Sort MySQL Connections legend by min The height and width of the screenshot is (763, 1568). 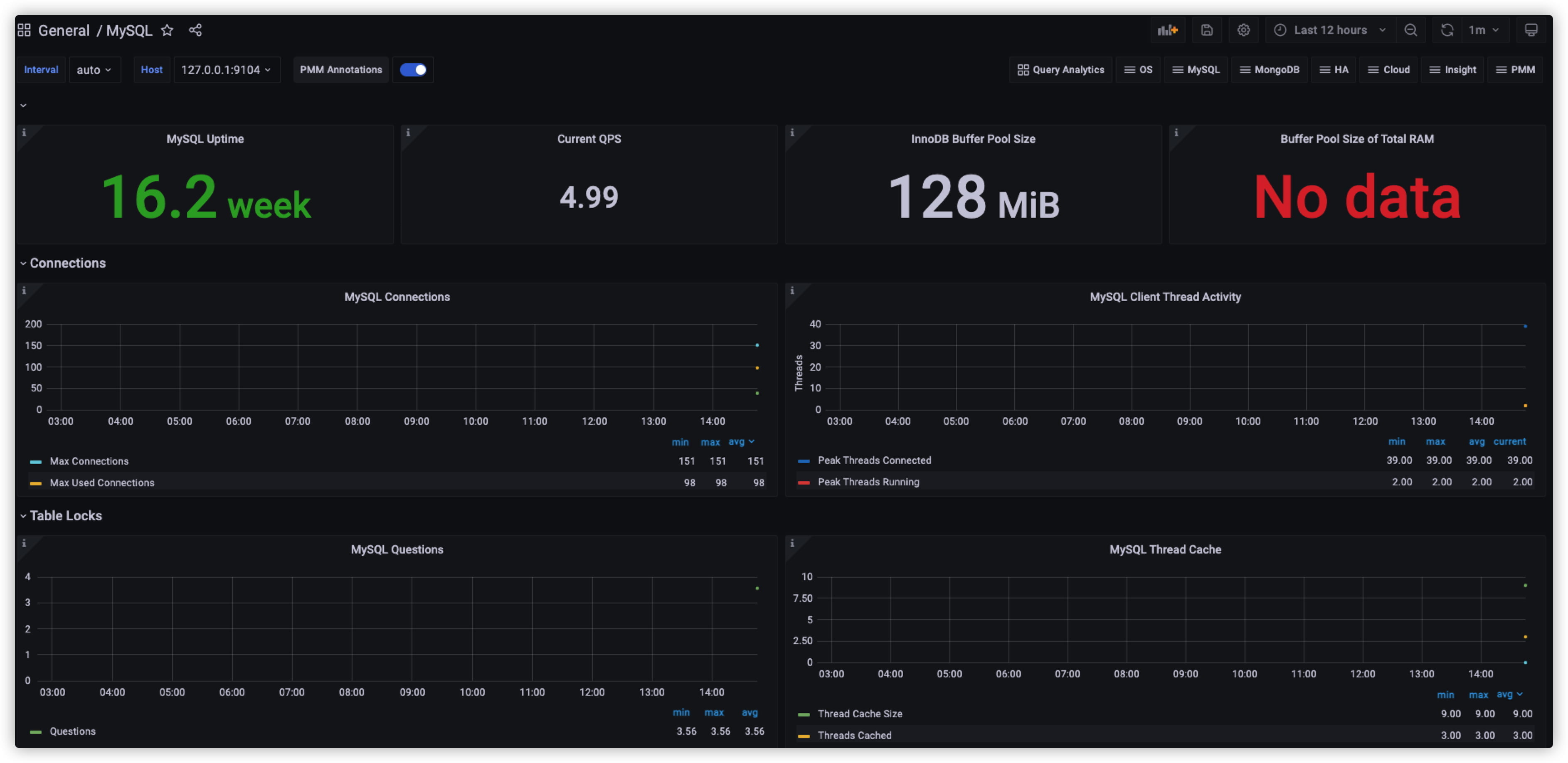pyautogui.click(x=680, y=442)
